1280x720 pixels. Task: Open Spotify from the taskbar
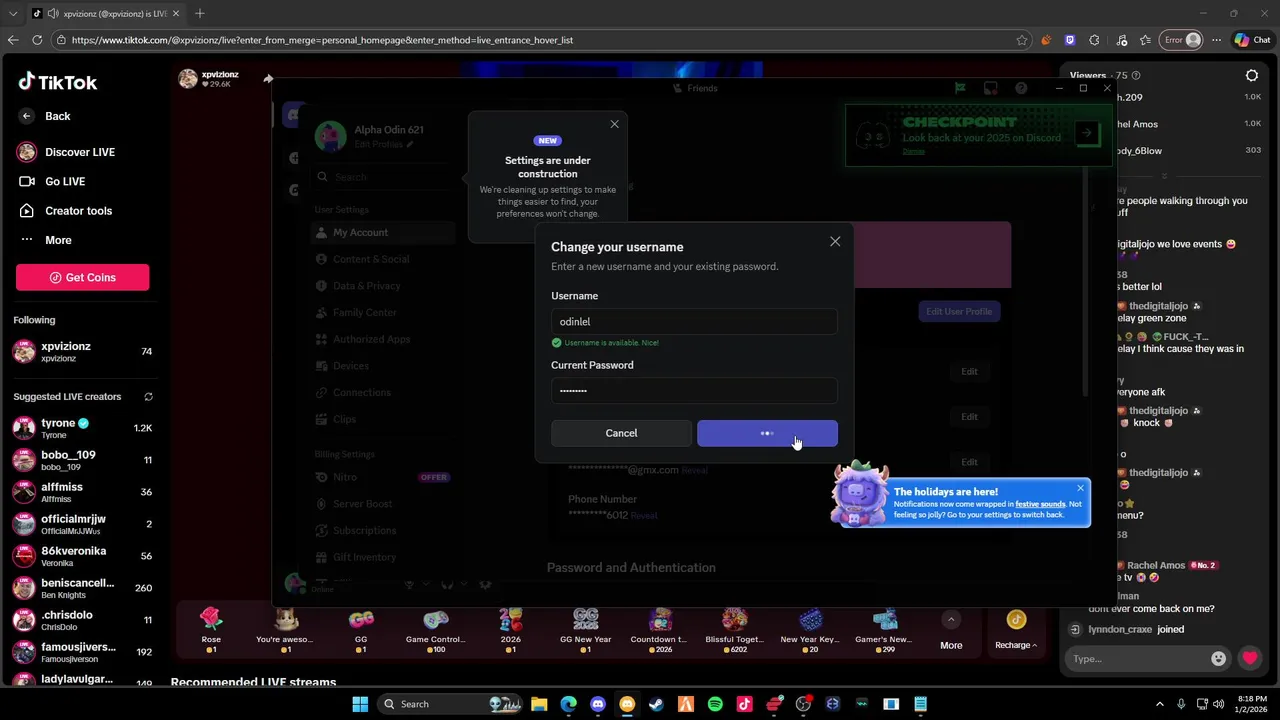(715, 704)
